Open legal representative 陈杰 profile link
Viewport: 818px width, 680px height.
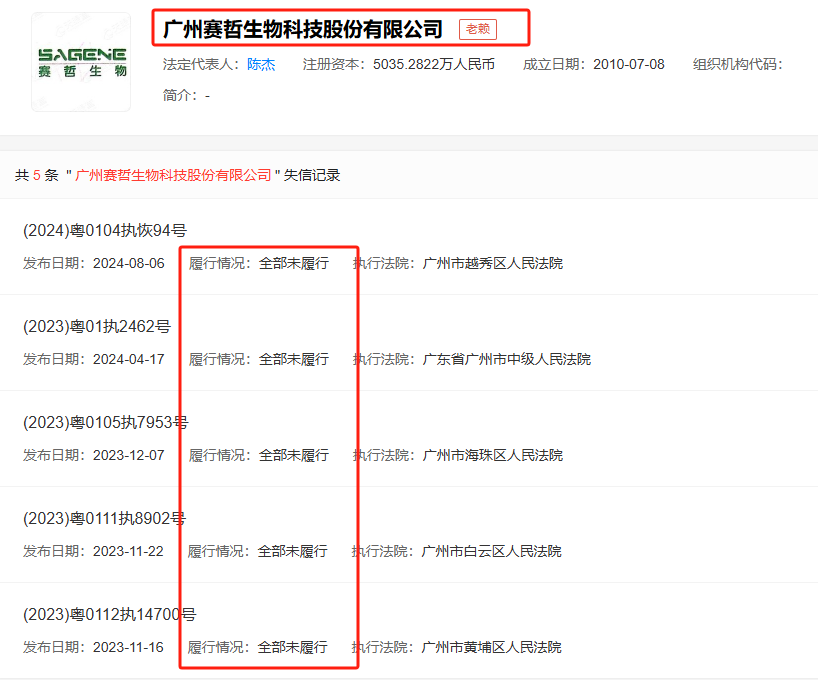[261, 65]
